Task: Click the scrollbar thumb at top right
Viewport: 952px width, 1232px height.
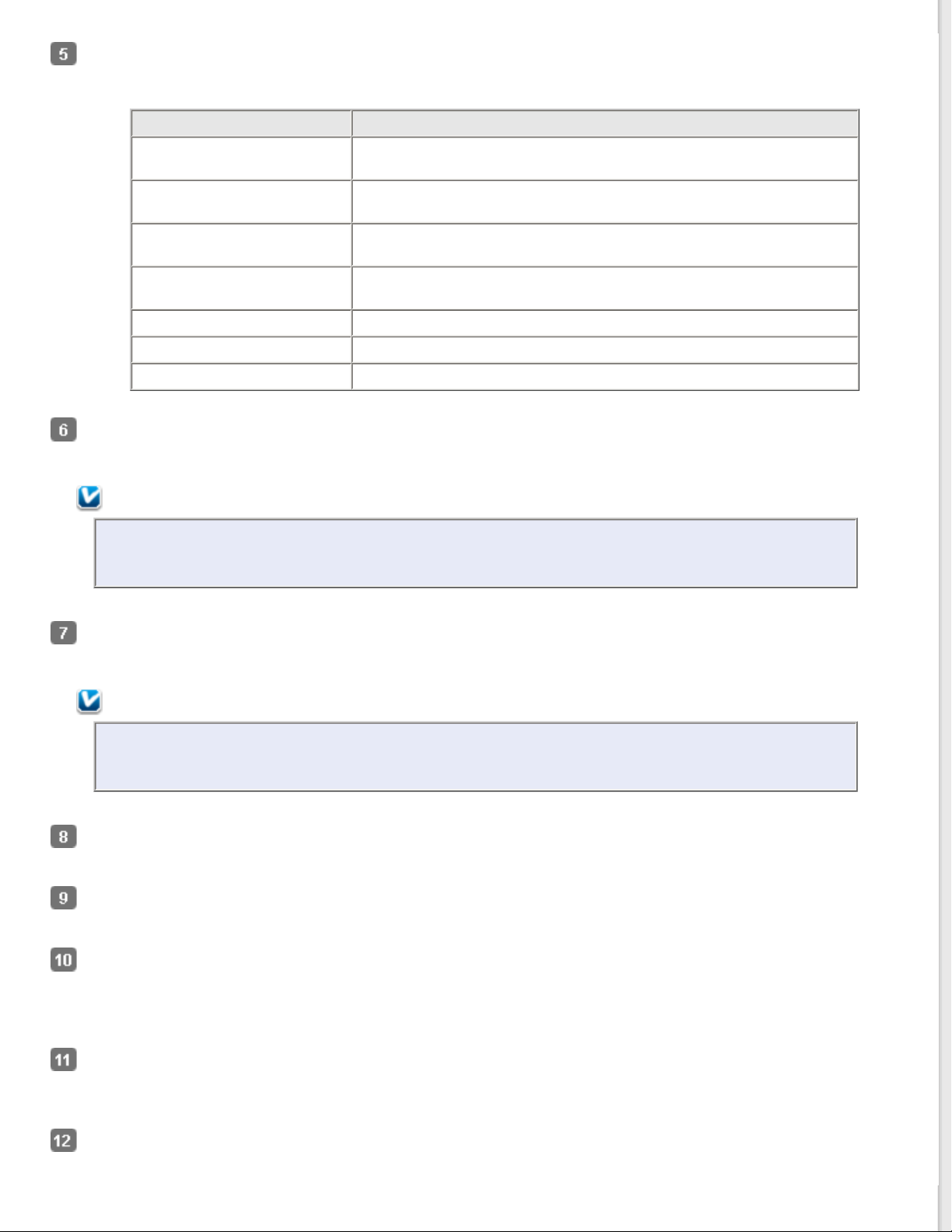Action: click(945, 16)
